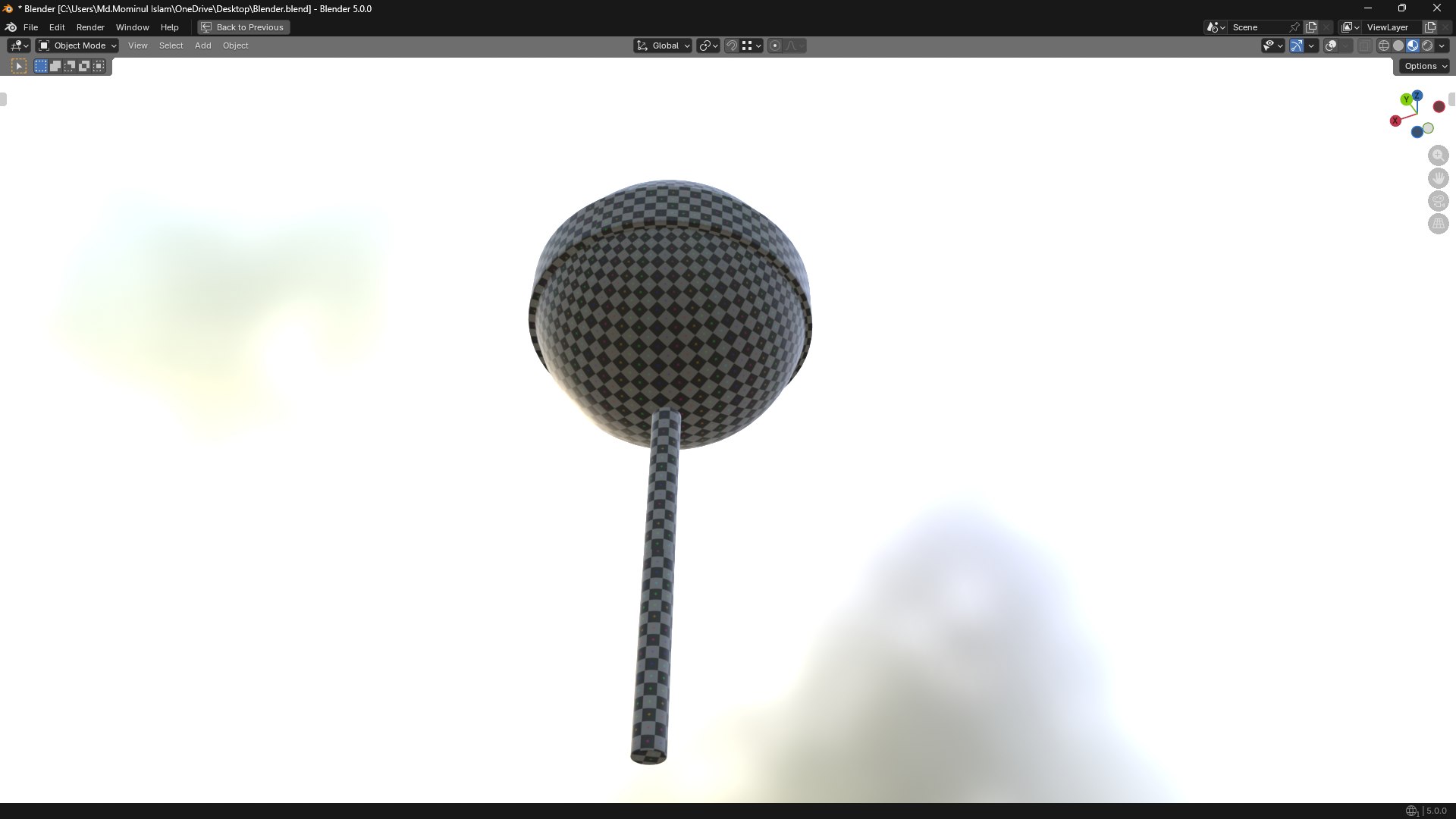
Task: Open the Object Mode dropdown
Action: pyautogui.click(x=77, y=45)
